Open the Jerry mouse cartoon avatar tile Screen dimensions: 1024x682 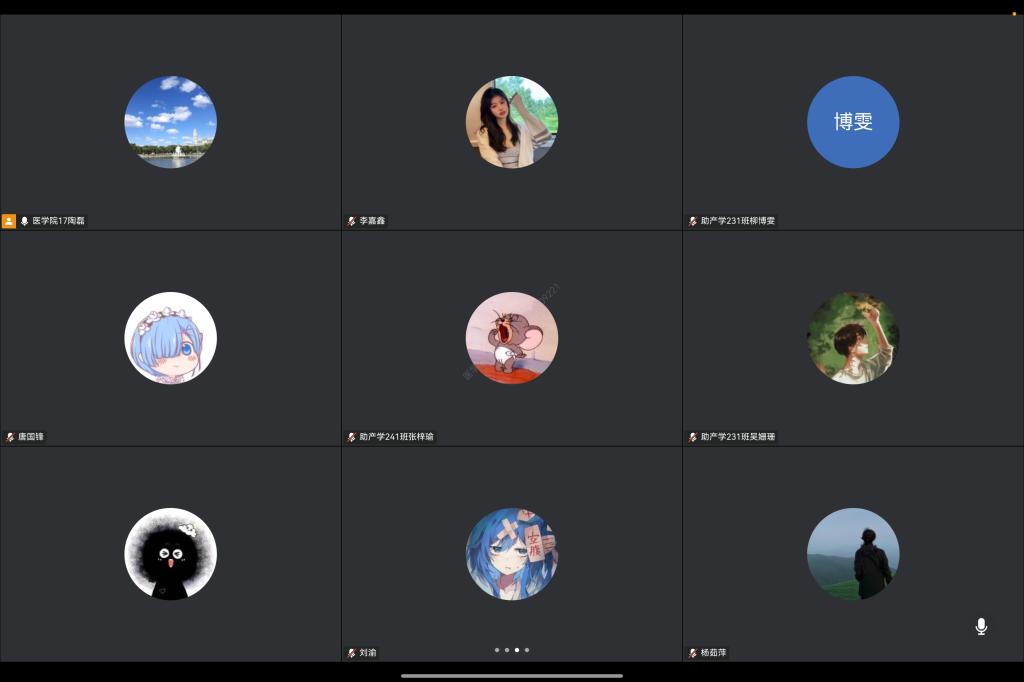pyautogui.click(x=512, y=338)
